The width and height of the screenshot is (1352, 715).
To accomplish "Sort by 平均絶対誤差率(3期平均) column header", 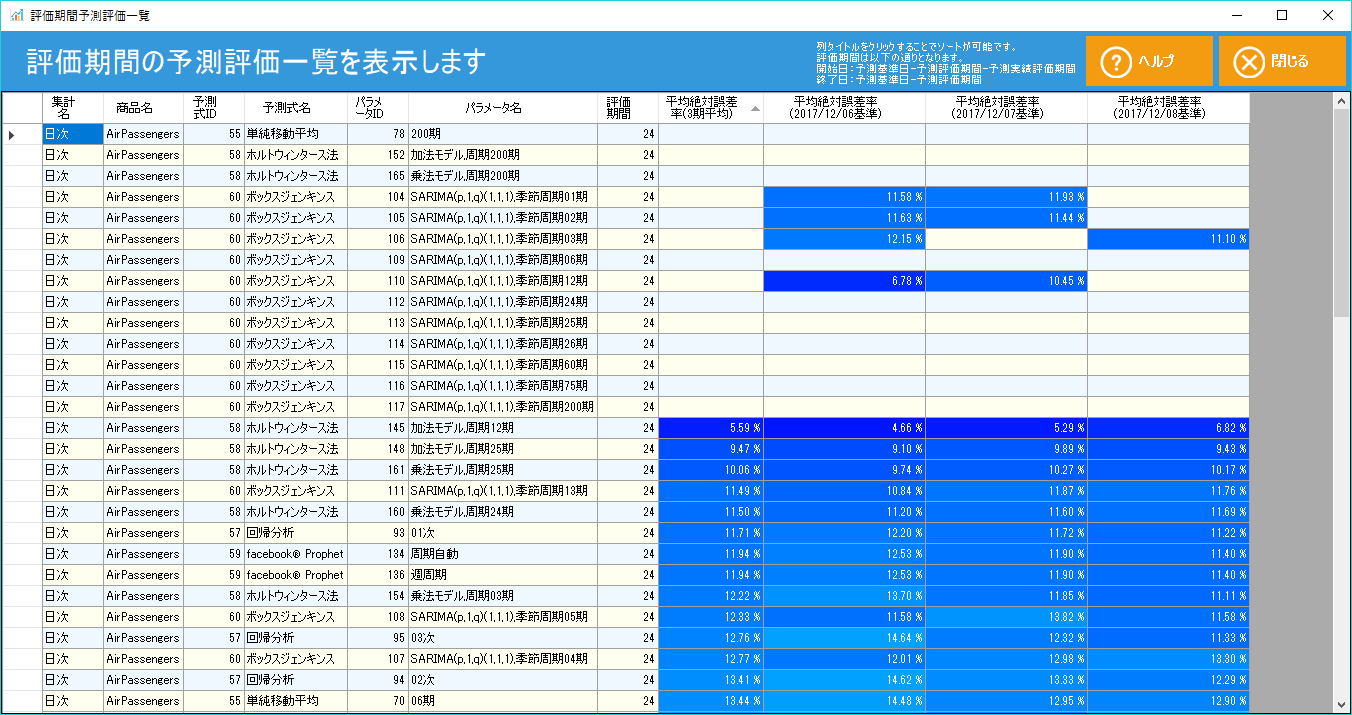I will click(711, 108).
